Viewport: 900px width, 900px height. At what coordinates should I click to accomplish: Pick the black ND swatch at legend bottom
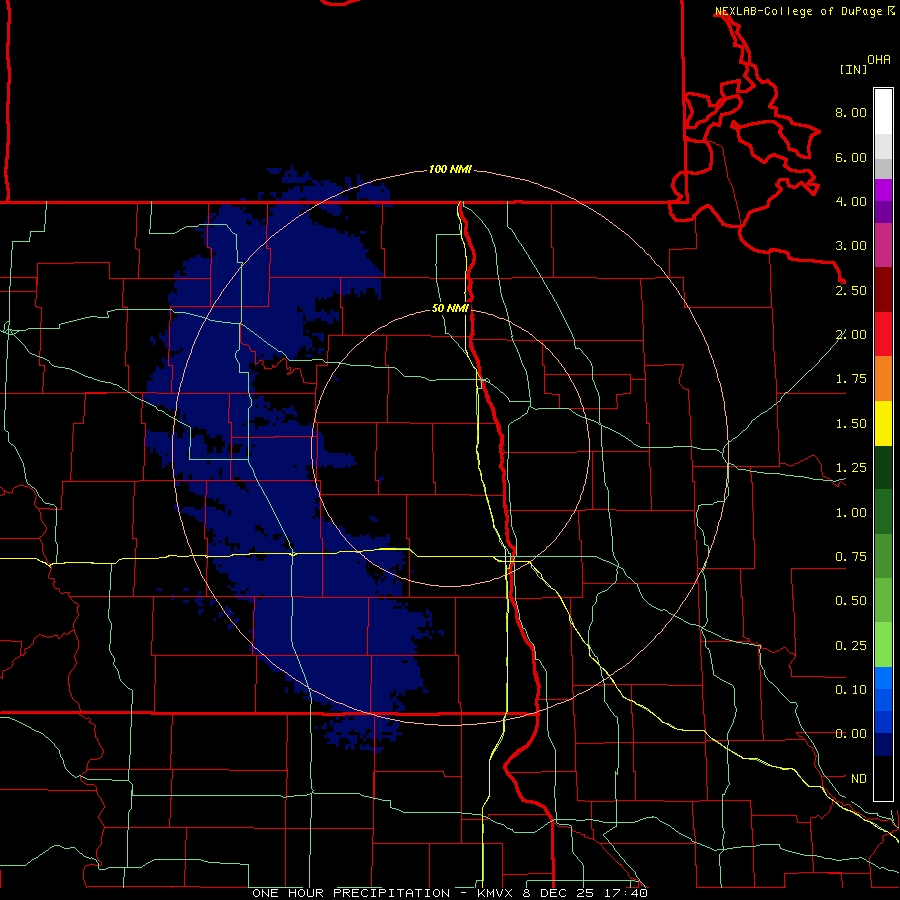[883, 778]
